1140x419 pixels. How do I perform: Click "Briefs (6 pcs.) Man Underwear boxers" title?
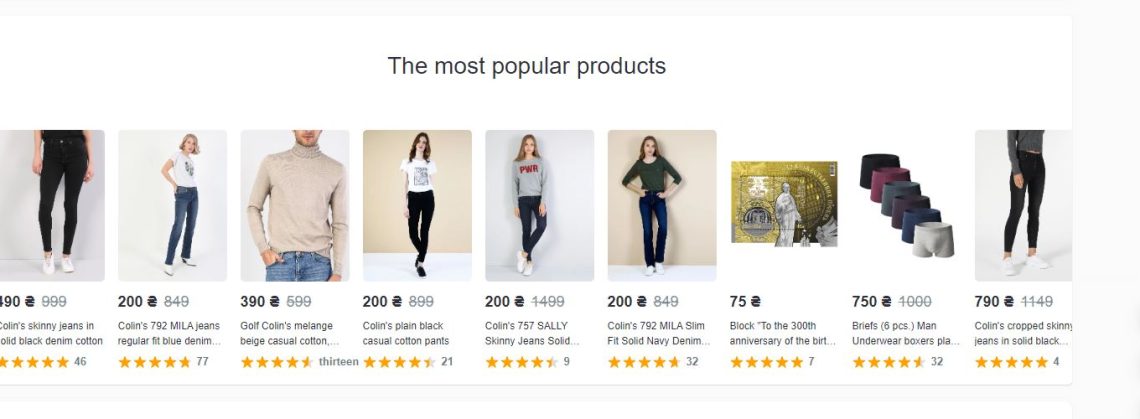pos(905,333)
